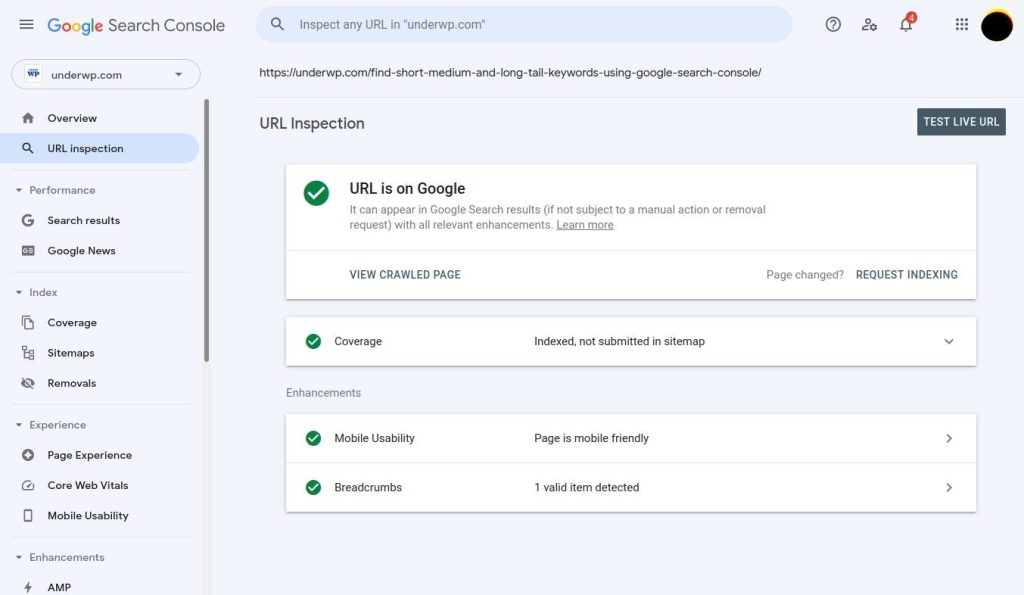This screenshot has width=1024, height=595.
Task: Open the hamburger main menu
Action: click(26, 25)
